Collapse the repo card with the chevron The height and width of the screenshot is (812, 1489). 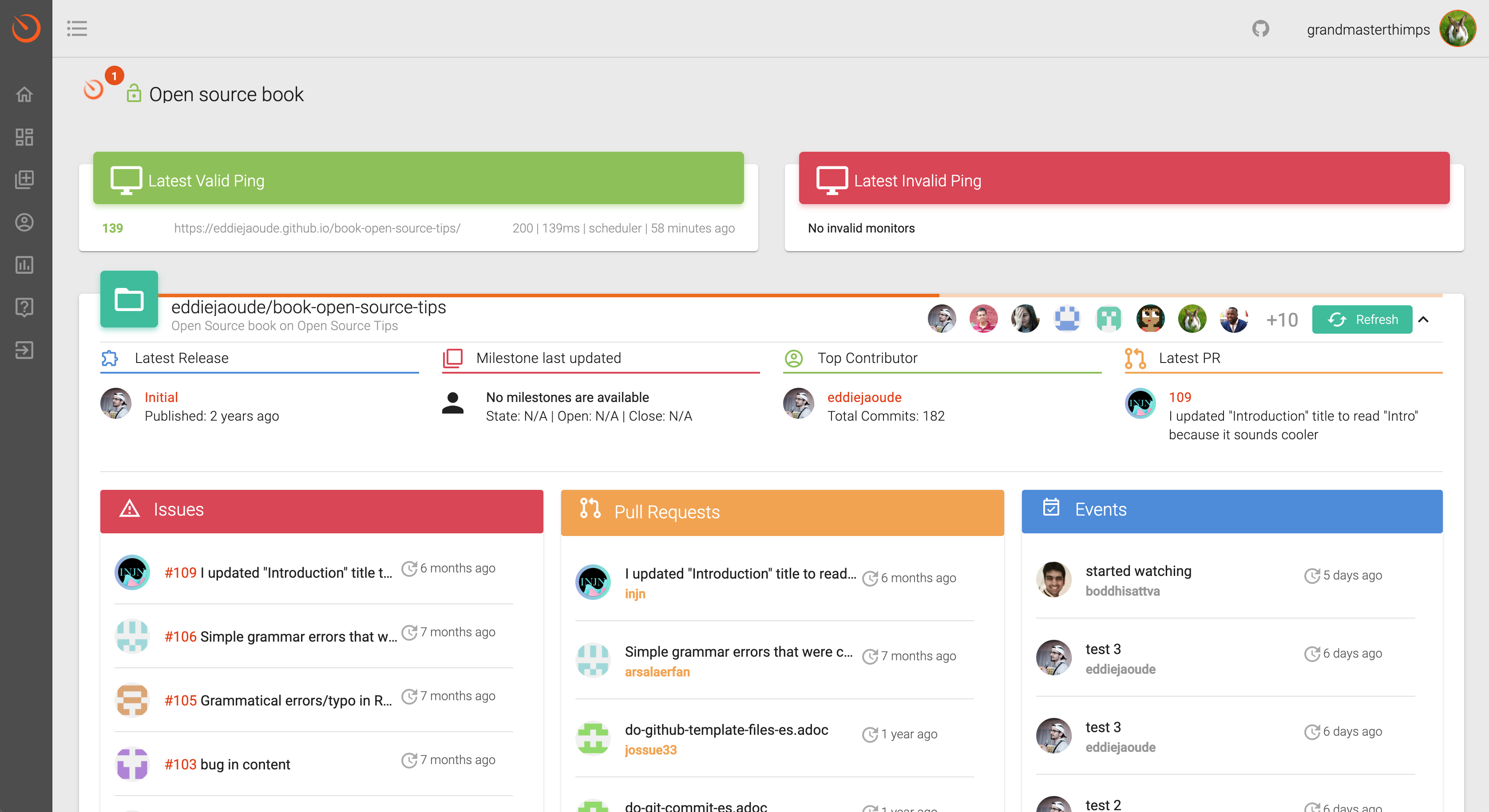click(1424, 319)
